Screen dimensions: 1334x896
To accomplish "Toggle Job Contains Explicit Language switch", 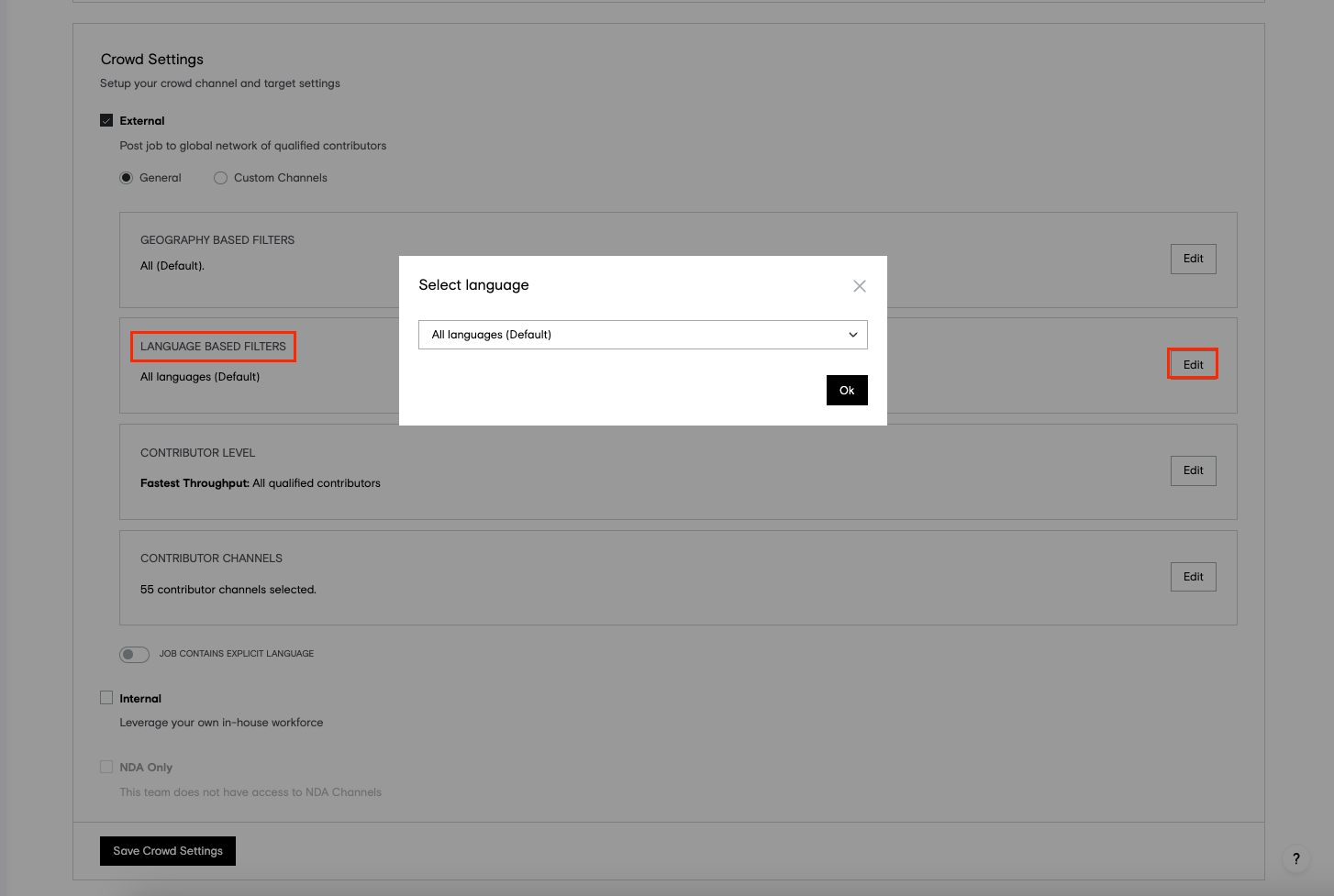I will 134,654.
